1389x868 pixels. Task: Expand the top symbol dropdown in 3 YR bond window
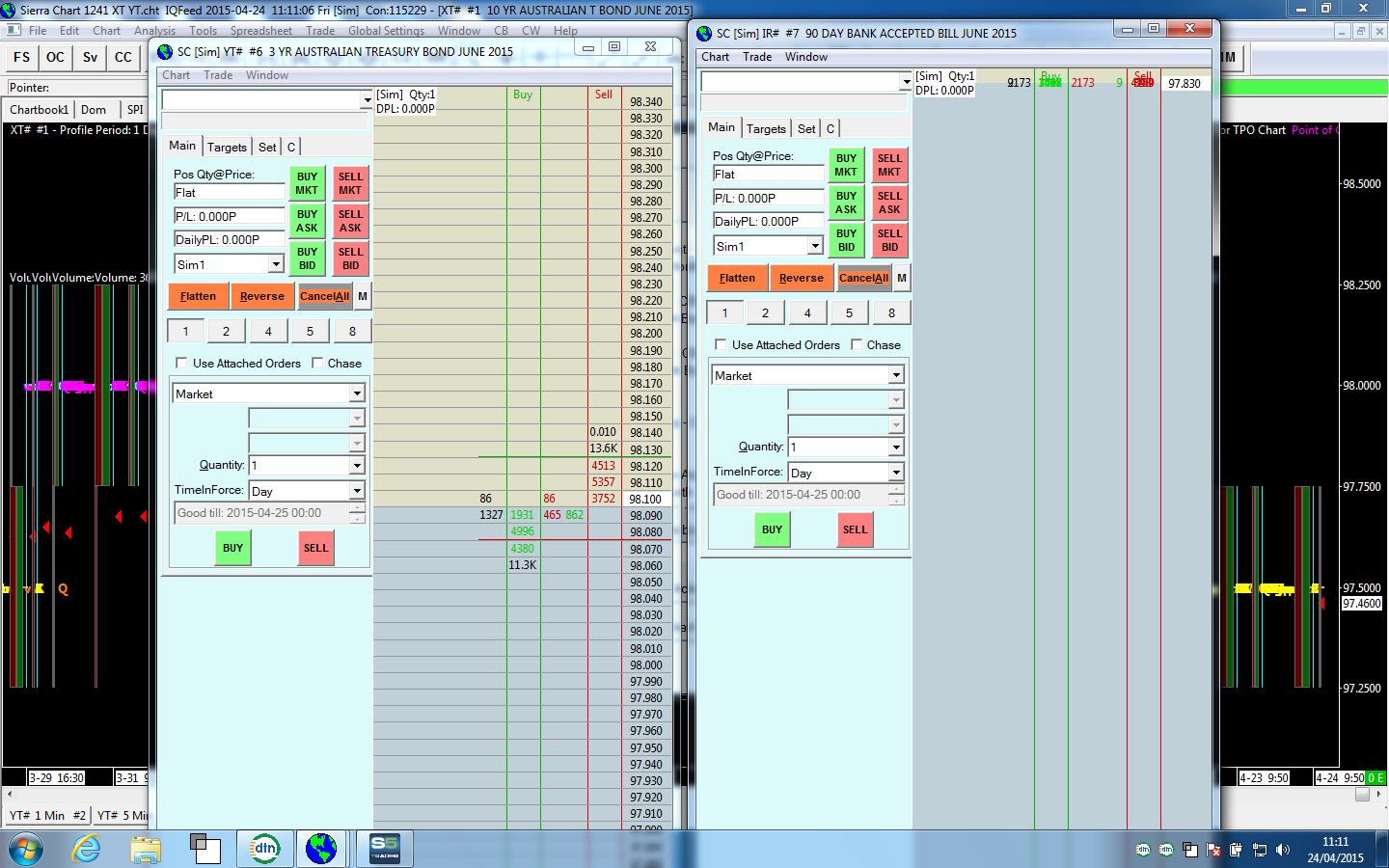pyautogui.click(x=367, y=100)
